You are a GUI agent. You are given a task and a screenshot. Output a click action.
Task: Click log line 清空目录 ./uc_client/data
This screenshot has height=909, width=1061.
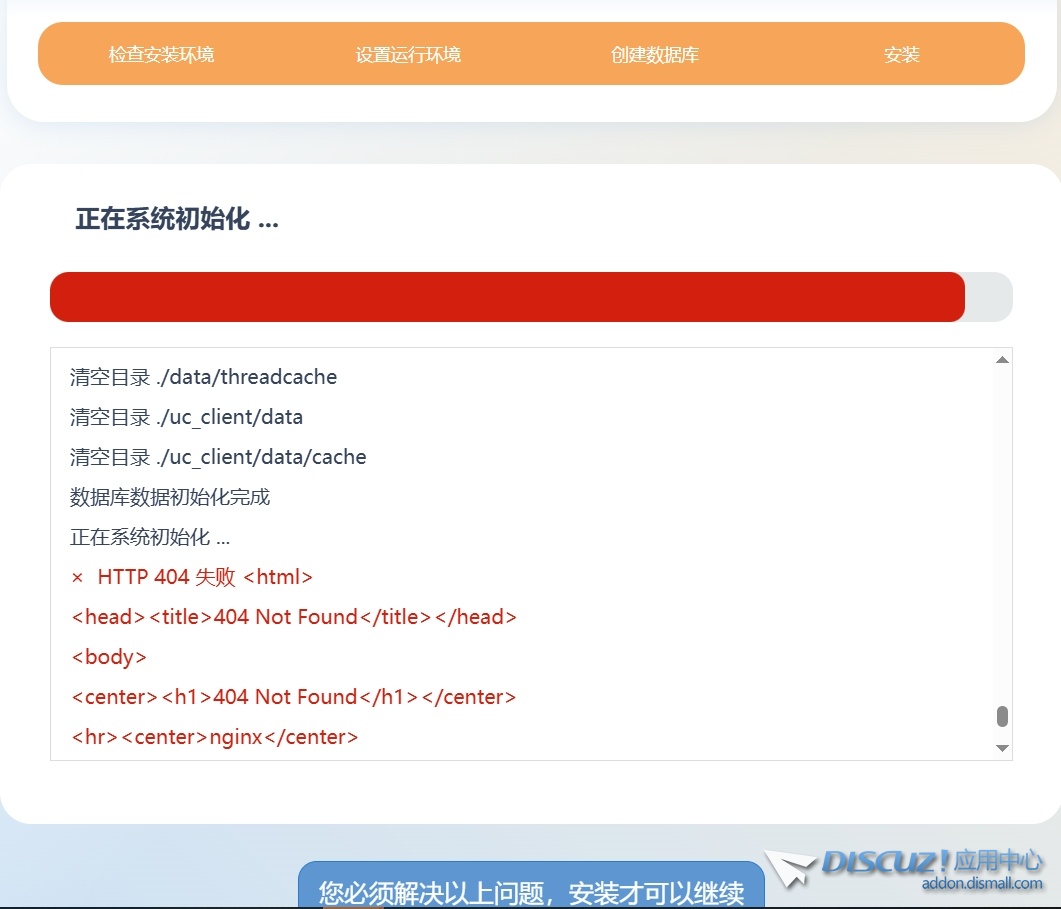(186, 417)
